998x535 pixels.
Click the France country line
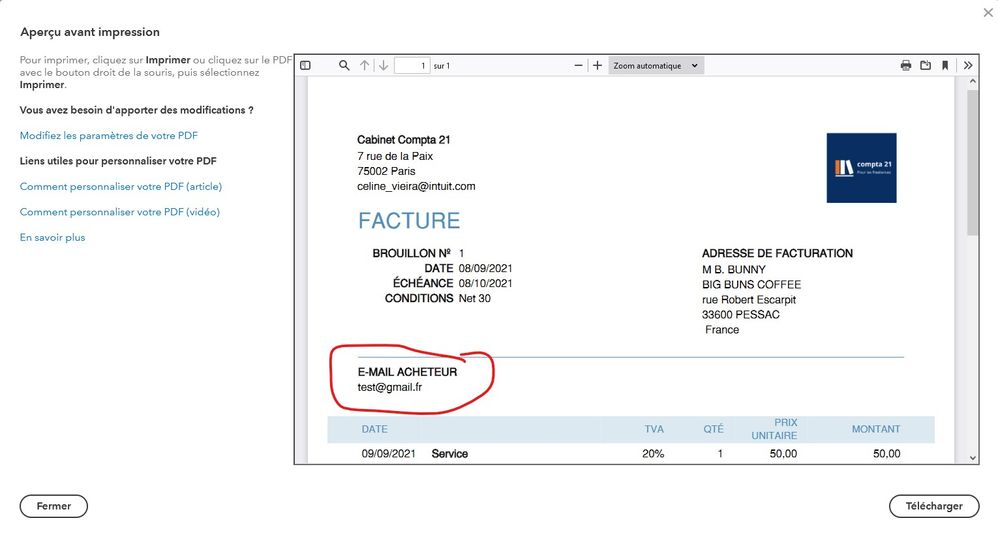coord(722,330)
